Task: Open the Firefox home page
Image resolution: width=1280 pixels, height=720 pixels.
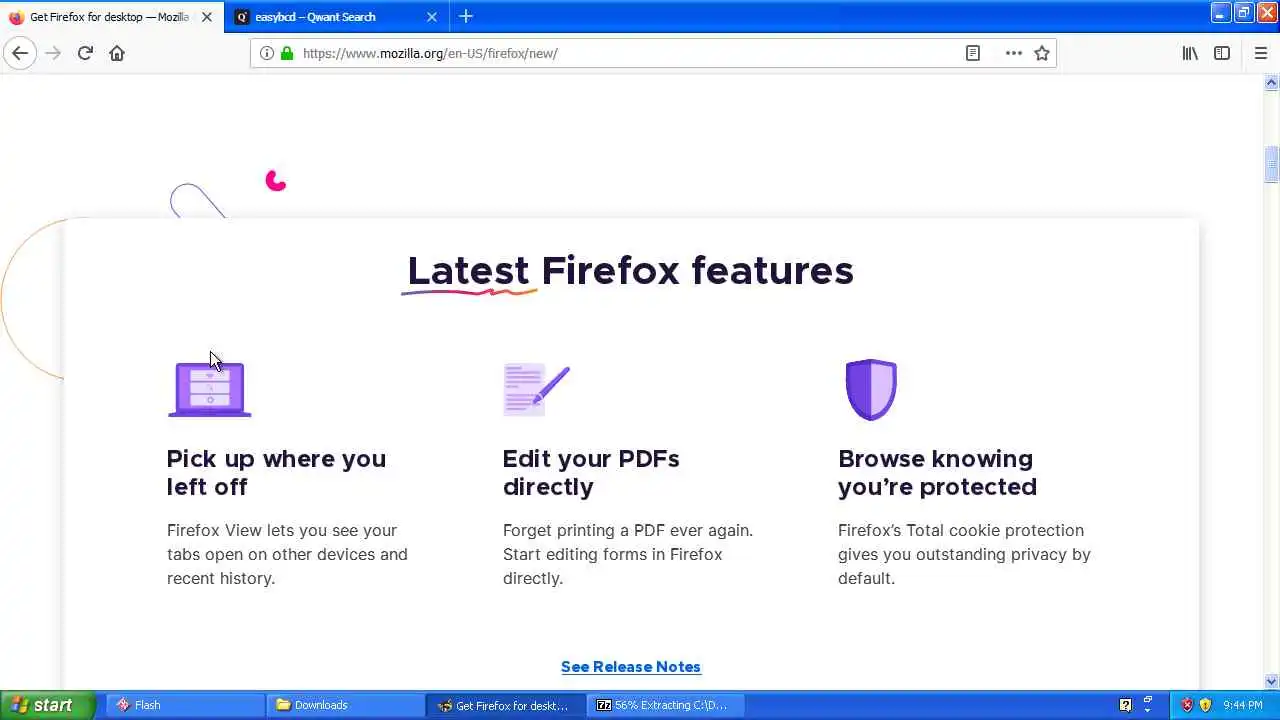Action: pyautogui.click(x=117, y=53)
